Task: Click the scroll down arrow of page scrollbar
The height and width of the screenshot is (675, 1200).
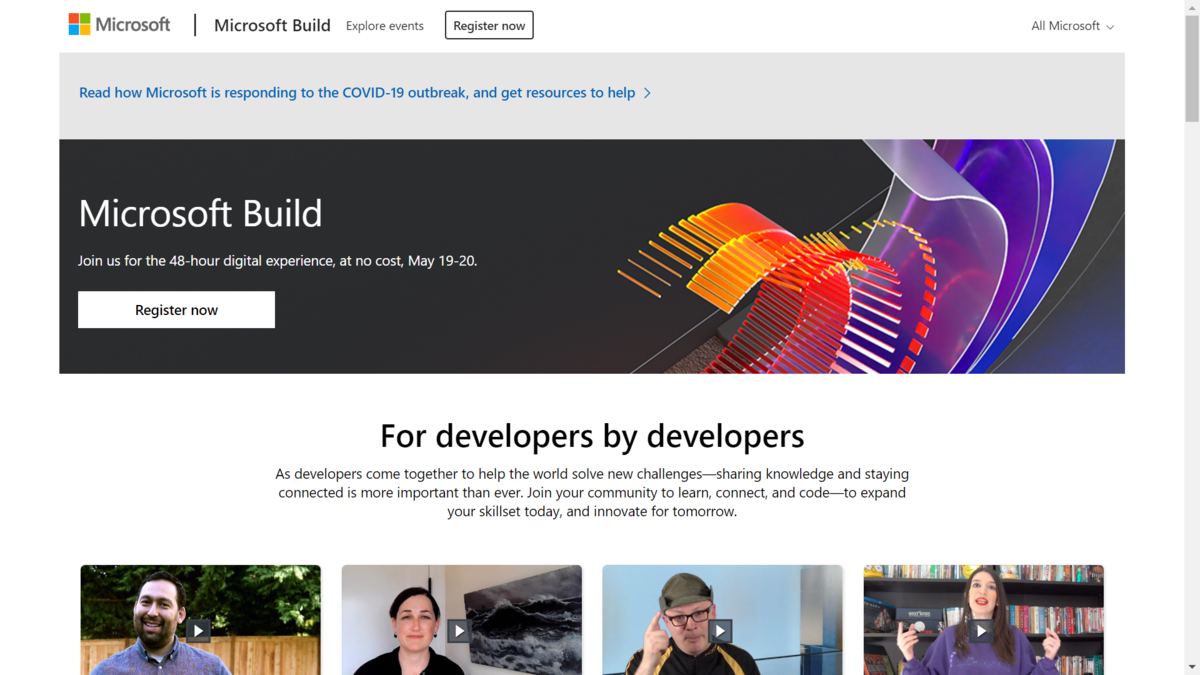Action: tap(1191, 667)
